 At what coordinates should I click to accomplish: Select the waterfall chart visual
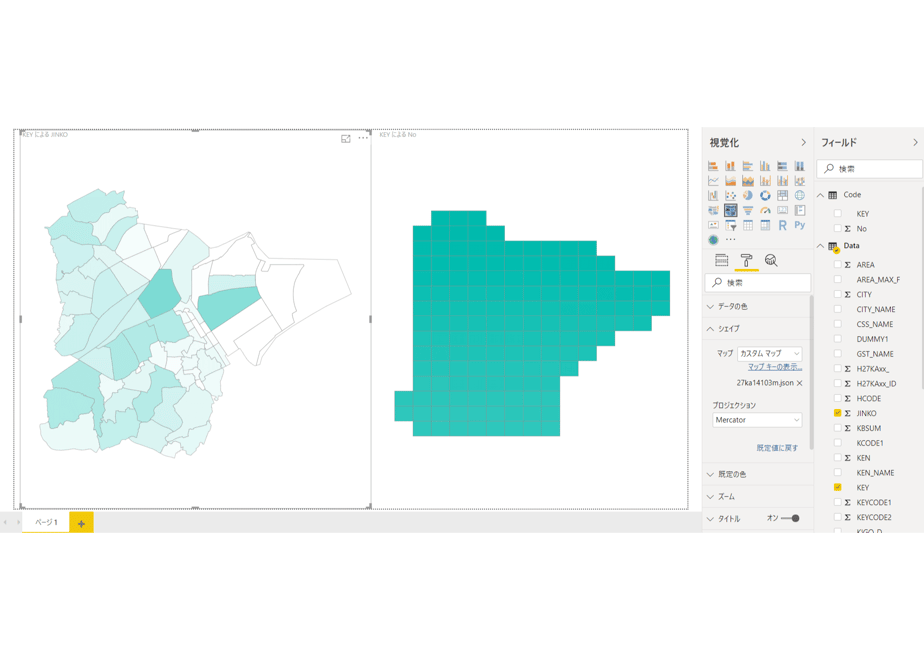point(713,196)
